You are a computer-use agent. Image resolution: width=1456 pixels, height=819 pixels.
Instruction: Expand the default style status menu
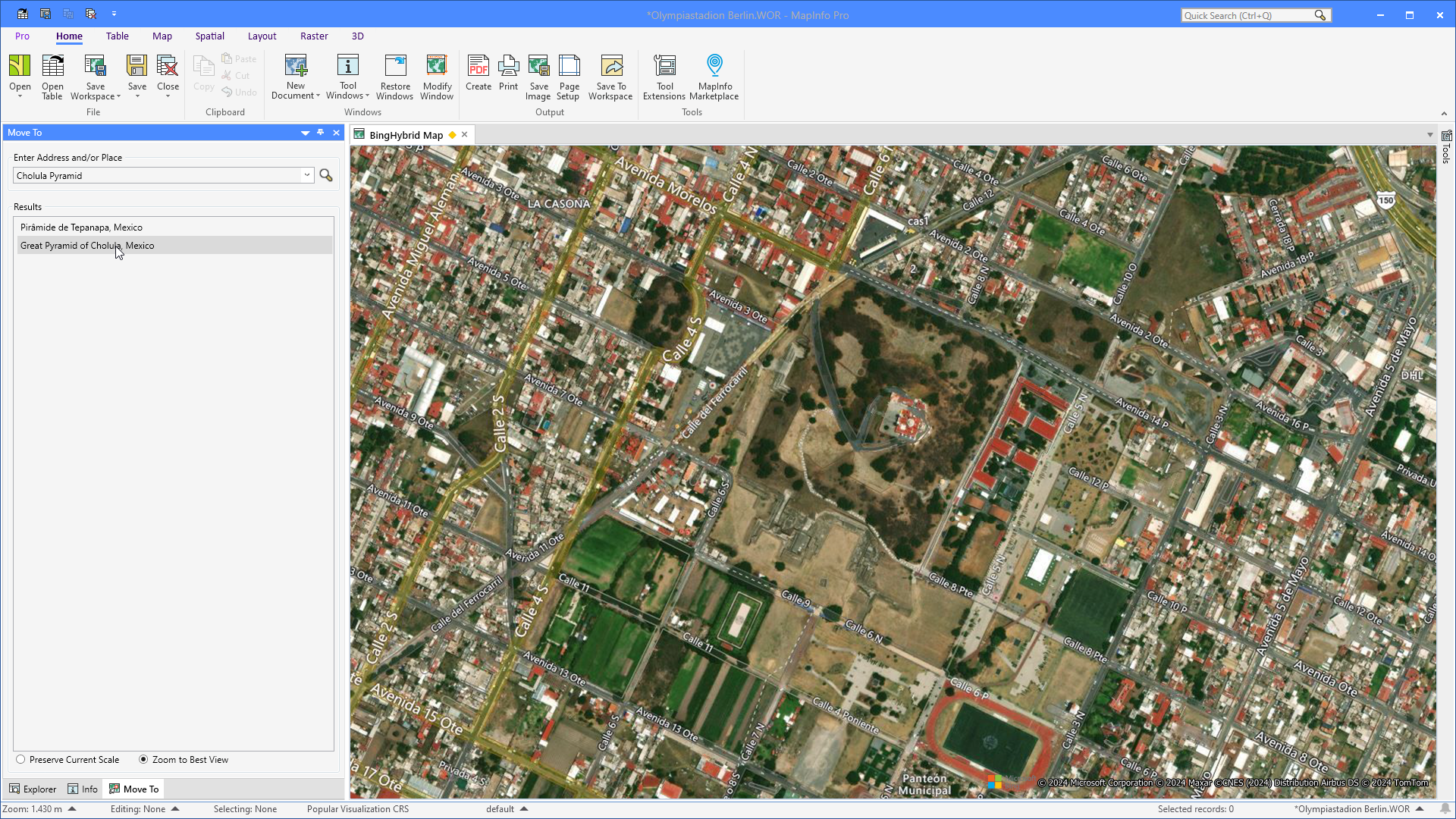coord(524,808)
